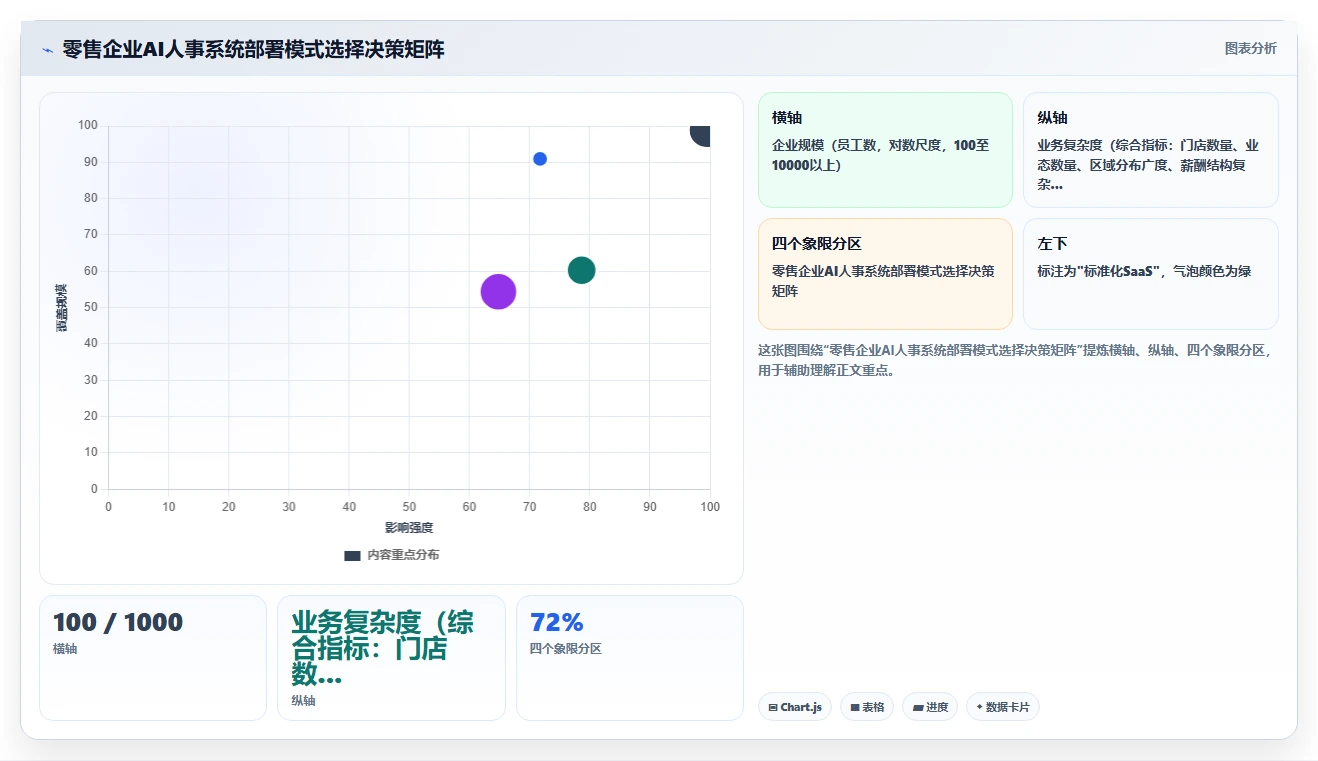Click the 影响强度 x-axis title
This screenshot has width=1318, height=761.
[x=409, y=528]
